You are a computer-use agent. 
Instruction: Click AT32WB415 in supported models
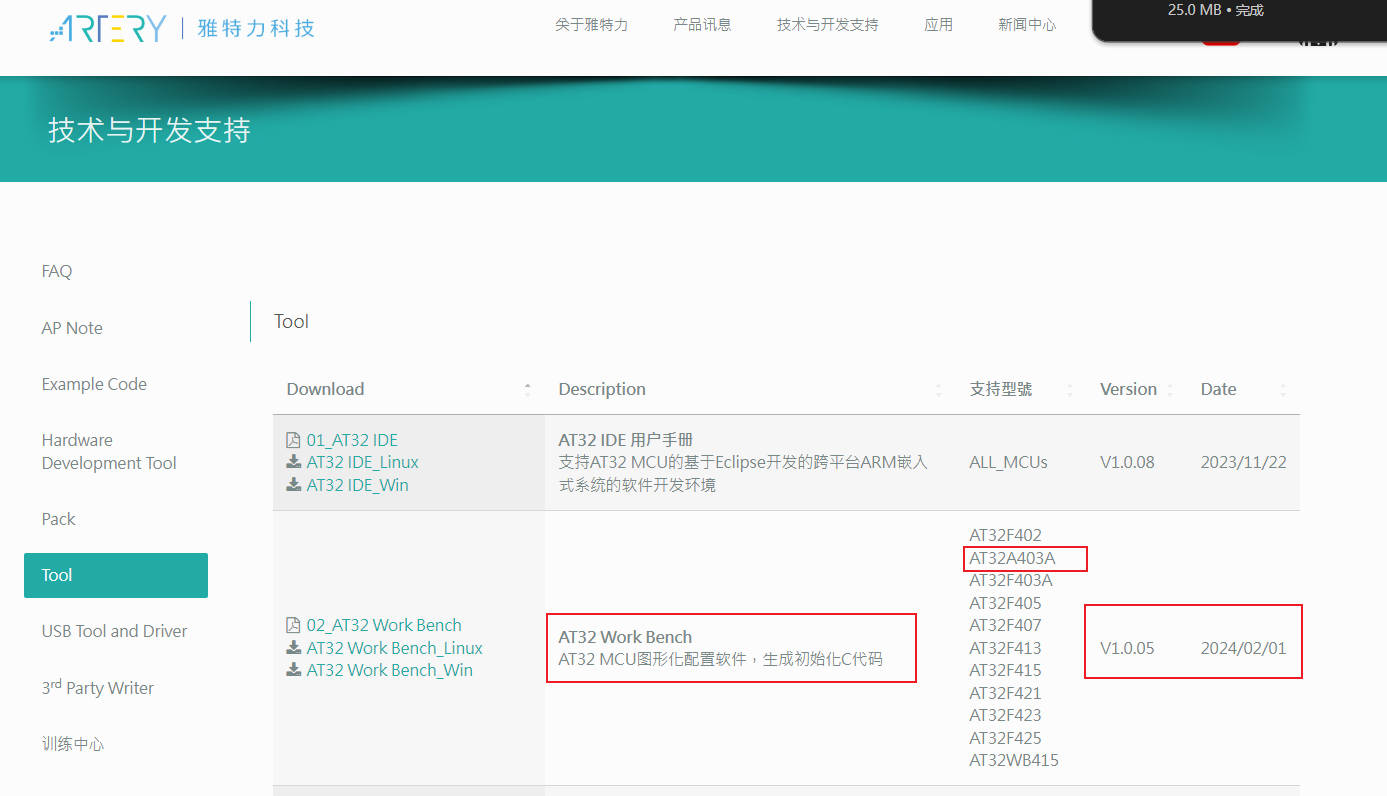click(1014, 760)
